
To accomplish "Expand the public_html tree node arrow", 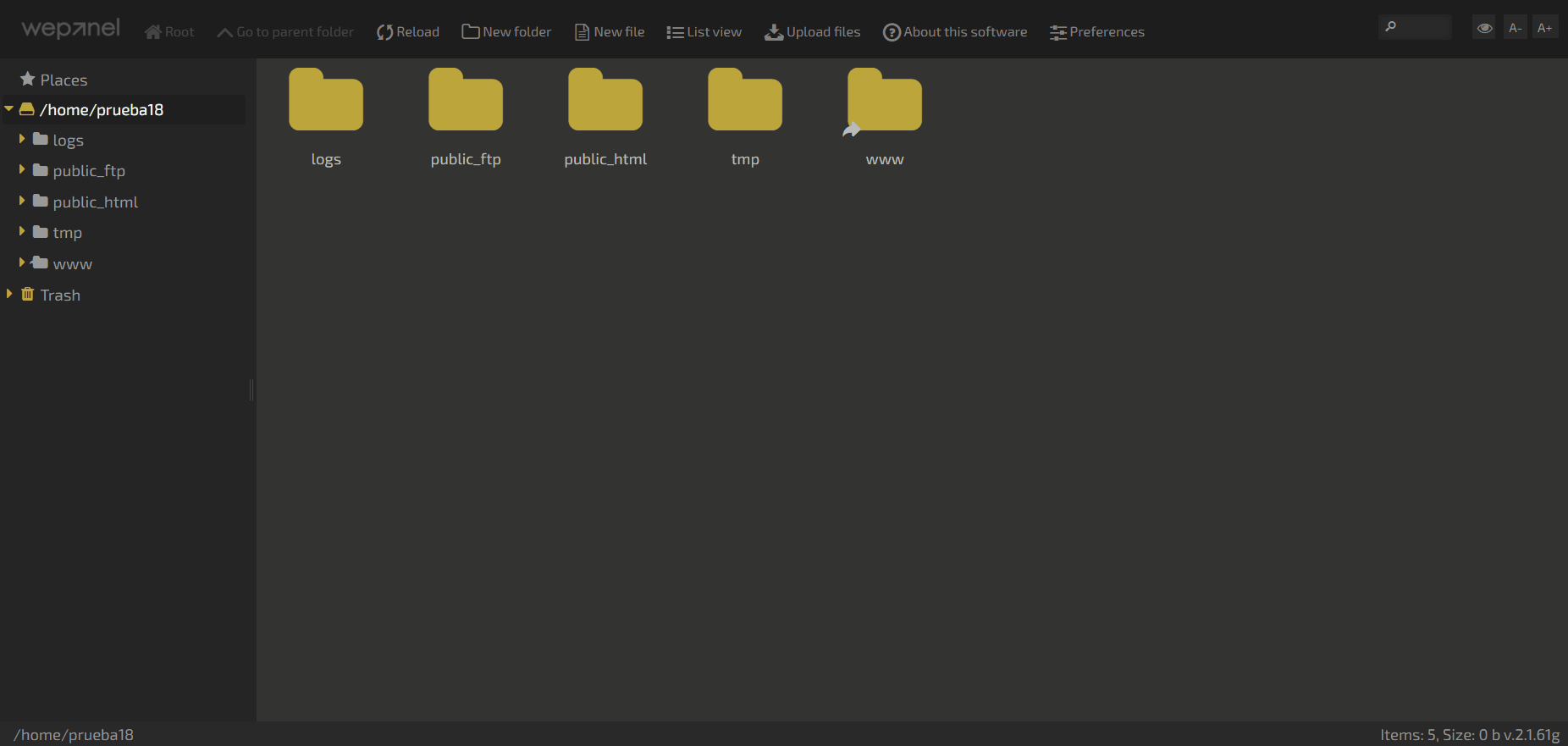I will coord(22,201).
